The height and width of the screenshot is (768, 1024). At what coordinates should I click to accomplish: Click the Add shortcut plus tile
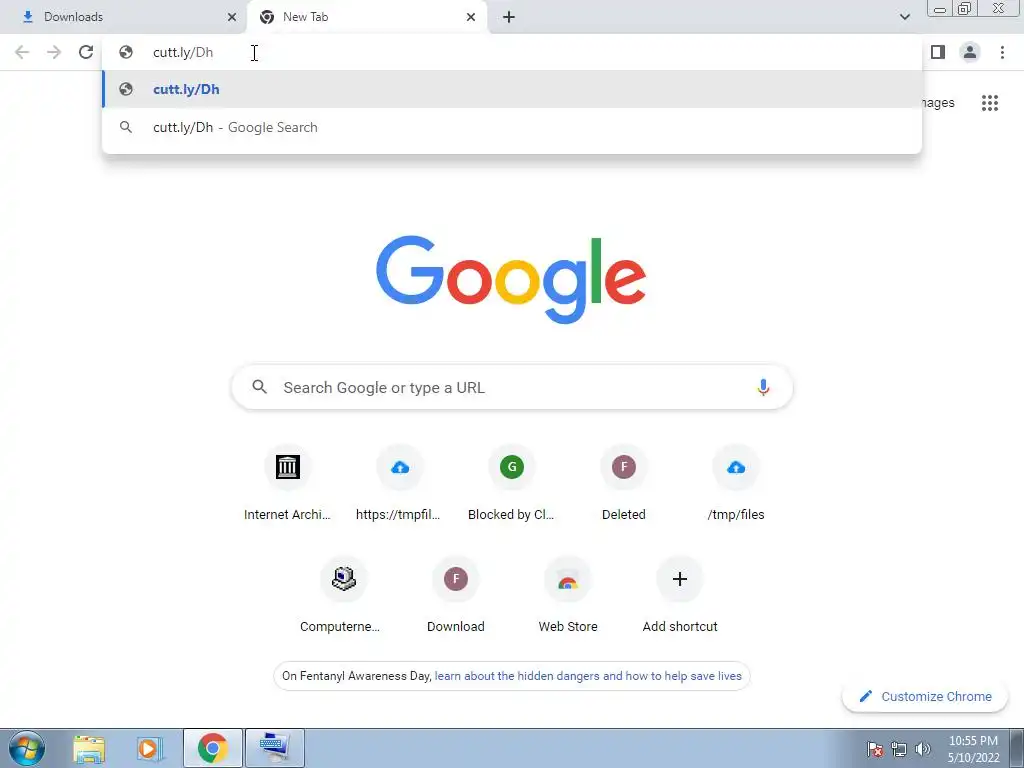click(x=680, y=596)
